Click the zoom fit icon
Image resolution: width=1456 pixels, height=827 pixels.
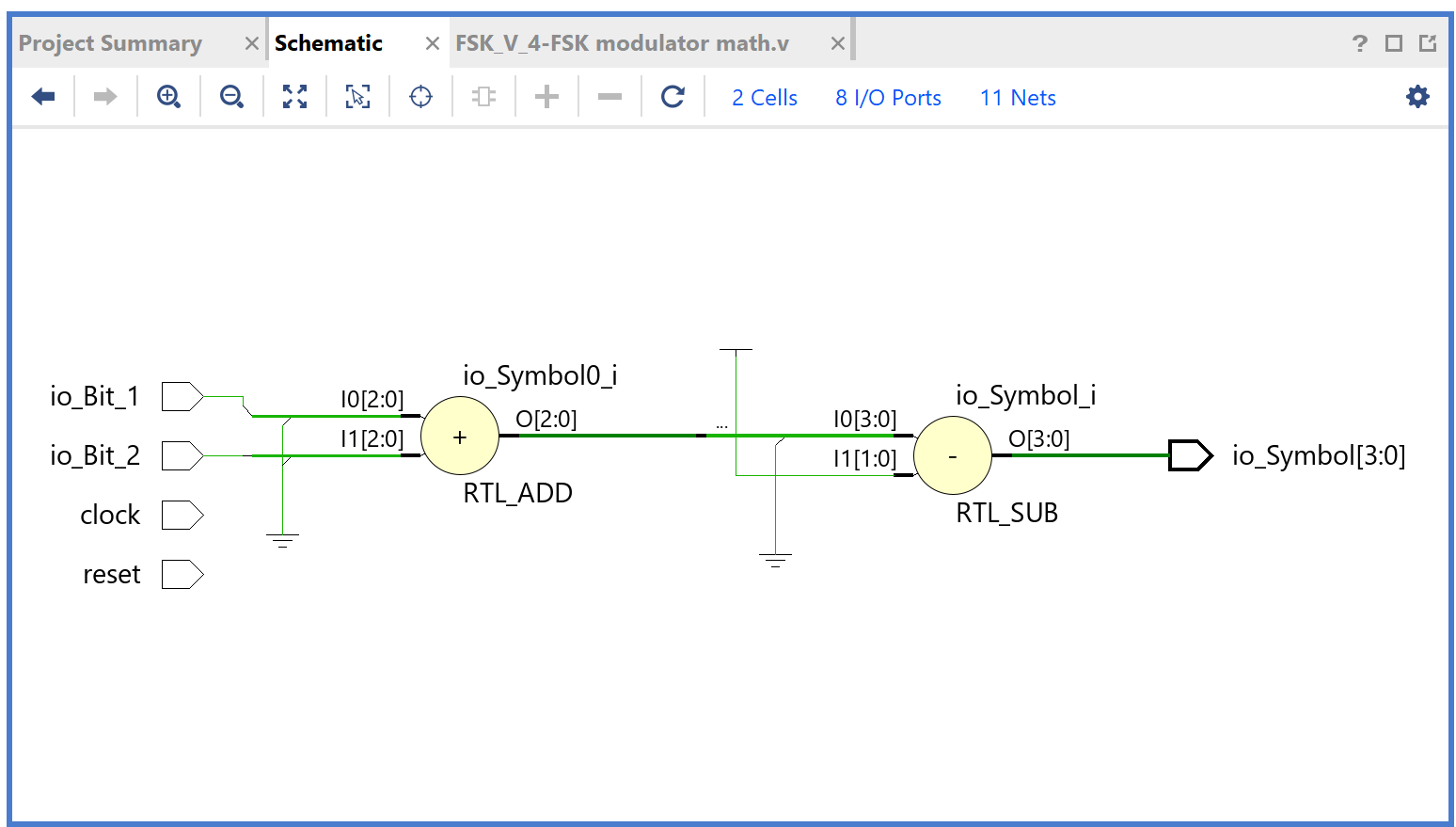(294, 97)
